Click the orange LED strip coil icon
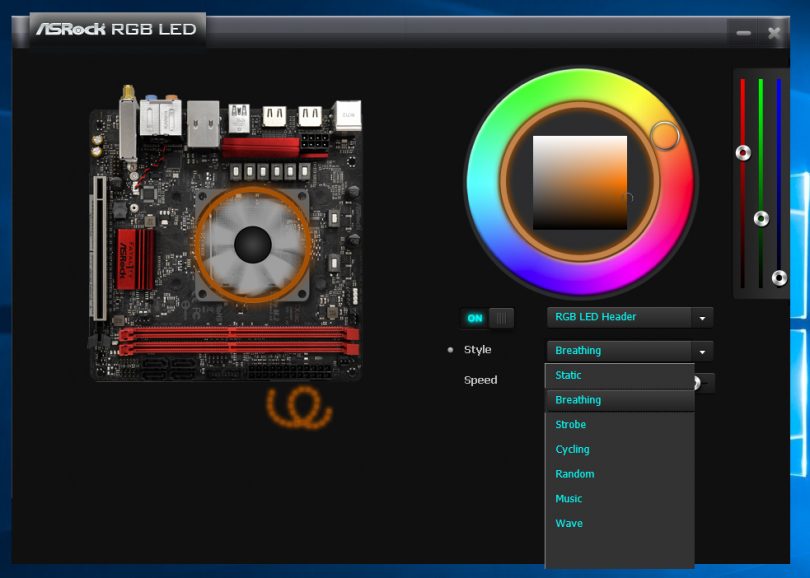Viewport: 810px width, 578px height. 299,408
